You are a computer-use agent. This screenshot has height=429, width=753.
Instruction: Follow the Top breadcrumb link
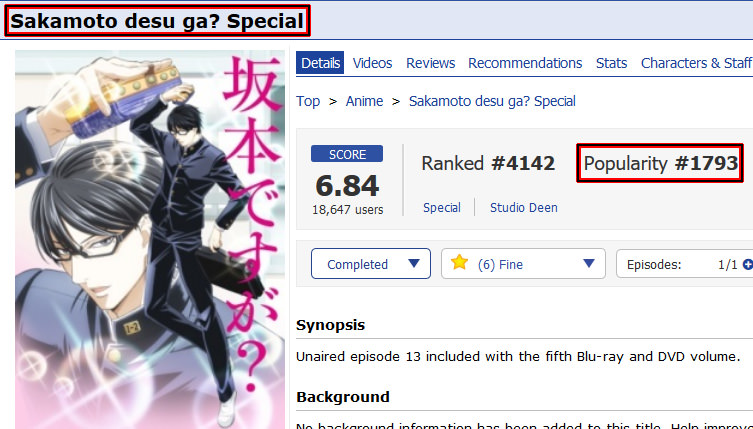[x=308, y=101]
